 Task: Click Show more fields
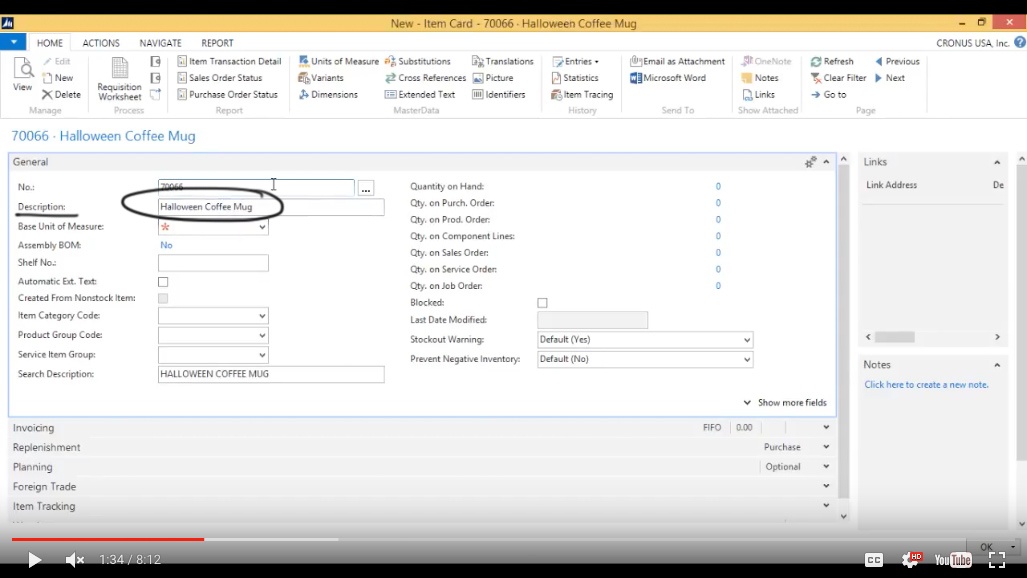click(x=791, y=403)
